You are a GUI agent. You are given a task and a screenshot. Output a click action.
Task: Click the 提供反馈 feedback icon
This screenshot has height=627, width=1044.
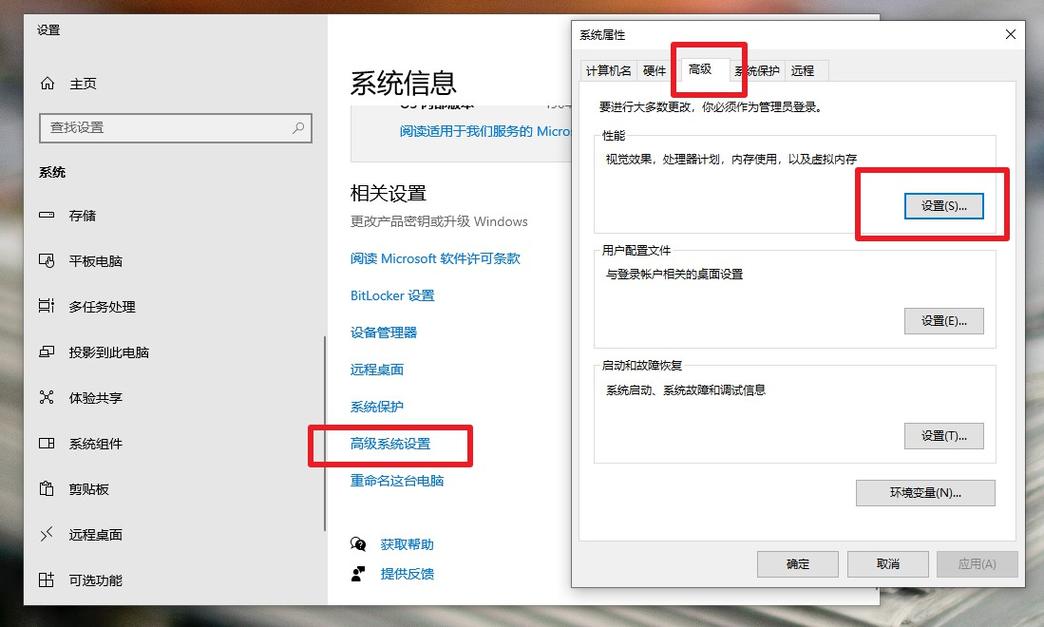[358, 573]
